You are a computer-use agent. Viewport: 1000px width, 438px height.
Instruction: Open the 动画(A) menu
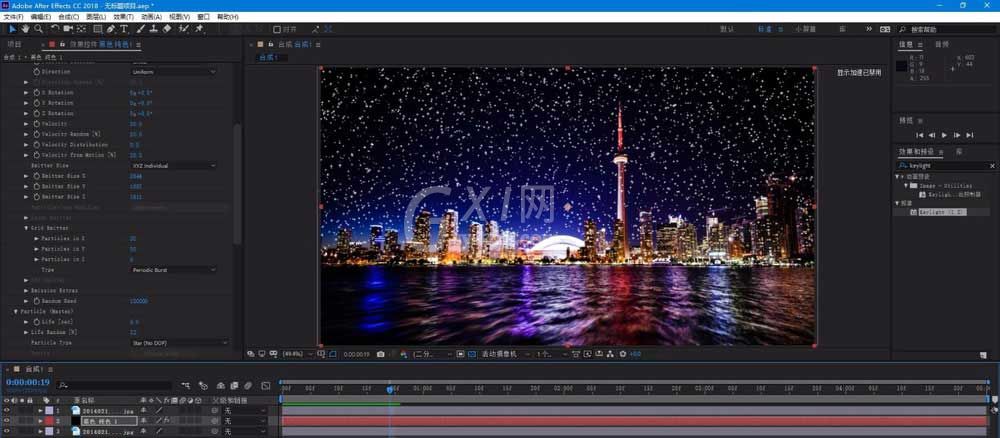click(x=151, y=17)
